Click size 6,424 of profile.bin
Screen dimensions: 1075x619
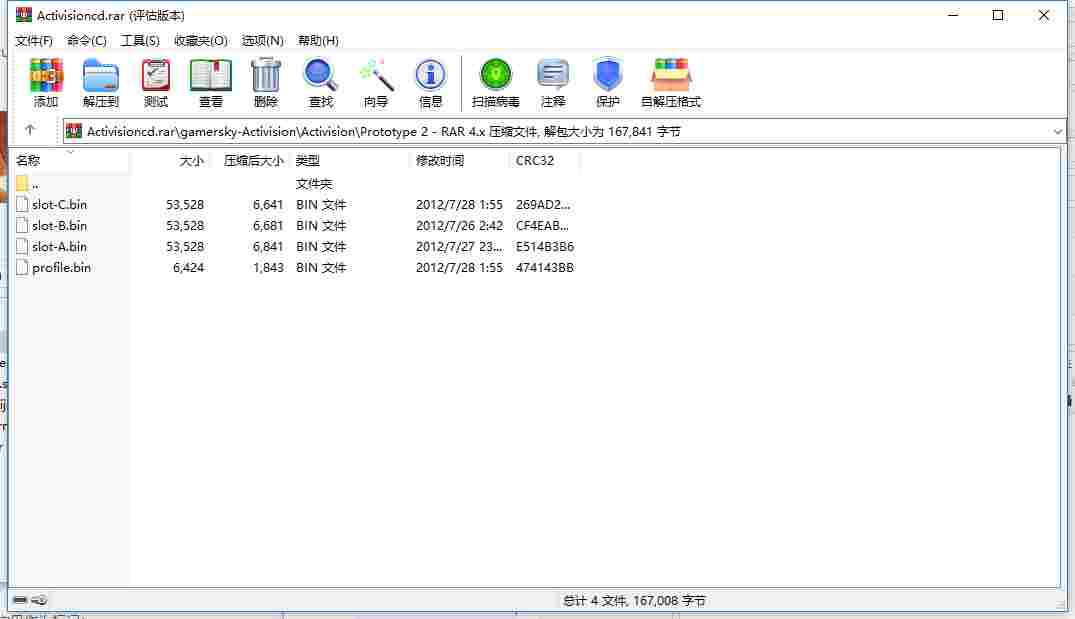(189, 267)
